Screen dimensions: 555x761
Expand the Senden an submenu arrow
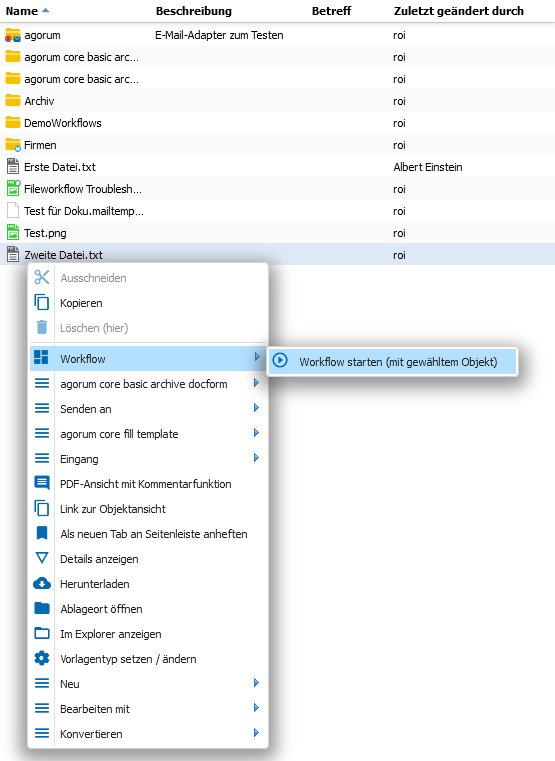[x=257, y=408]
